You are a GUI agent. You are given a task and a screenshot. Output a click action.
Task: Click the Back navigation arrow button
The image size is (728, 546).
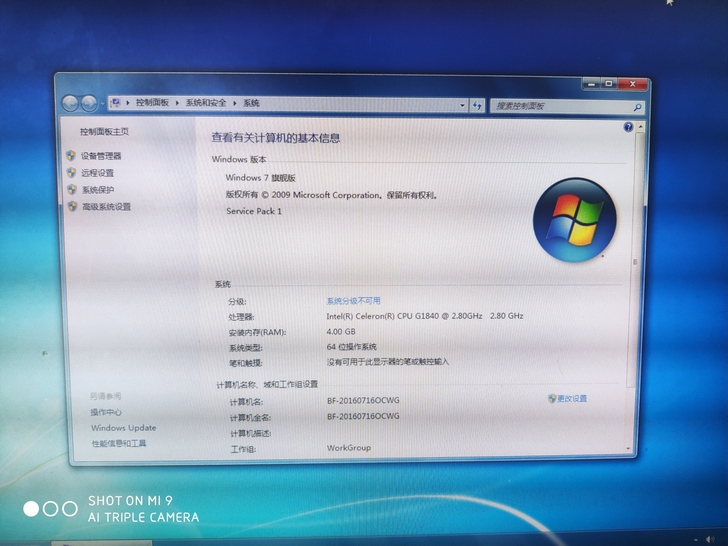coord(71,103)
